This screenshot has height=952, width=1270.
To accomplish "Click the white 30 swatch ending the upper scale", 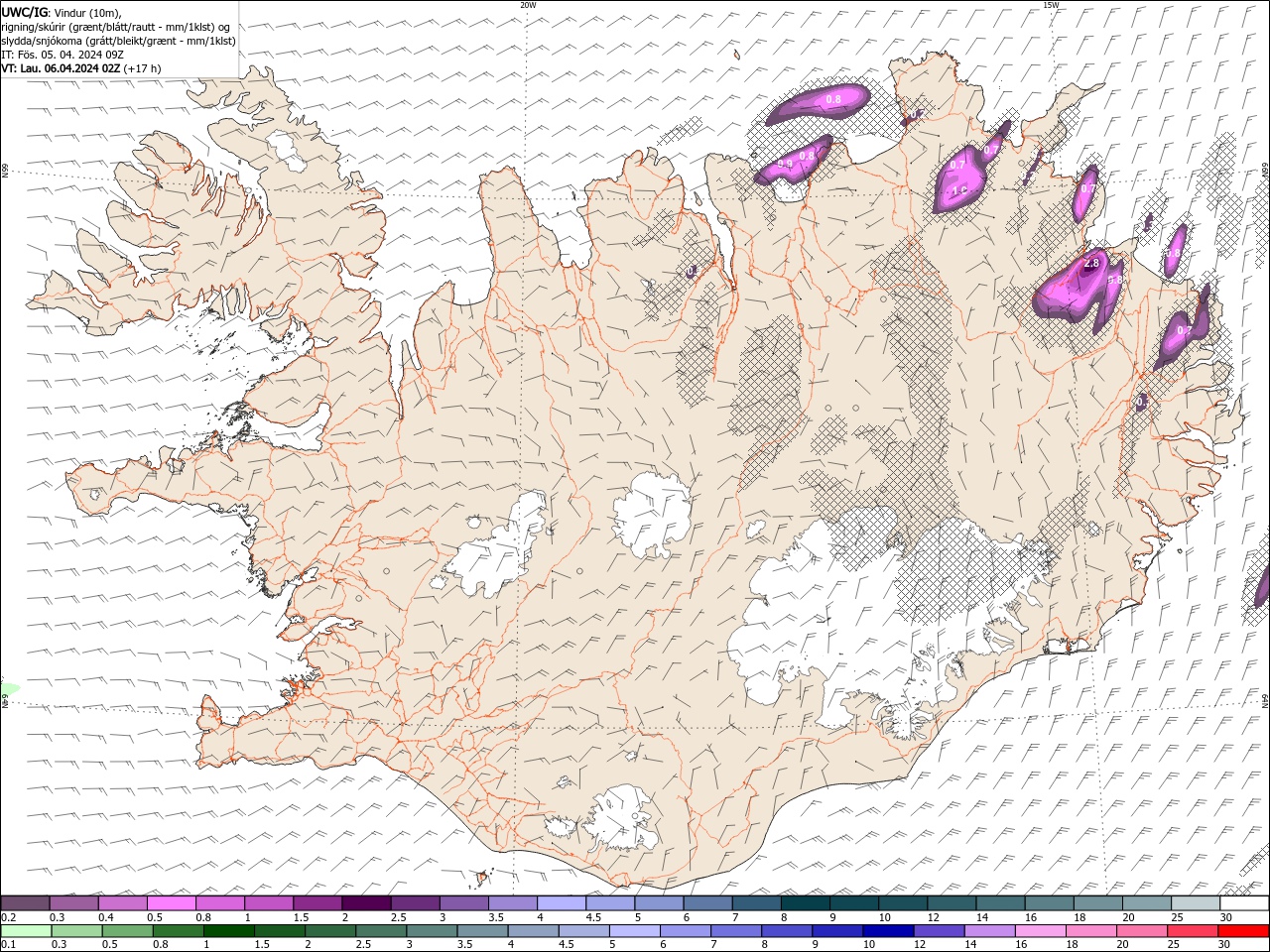I will click(x=1244, y=903).
